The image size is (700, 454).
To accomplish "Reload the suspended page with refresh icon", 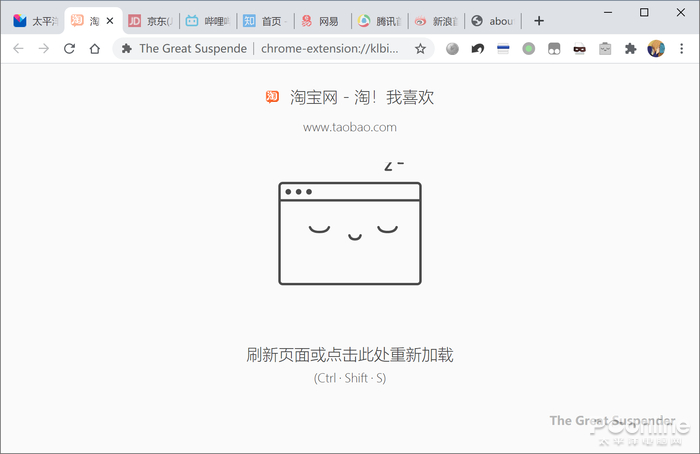I will point(69,48).
